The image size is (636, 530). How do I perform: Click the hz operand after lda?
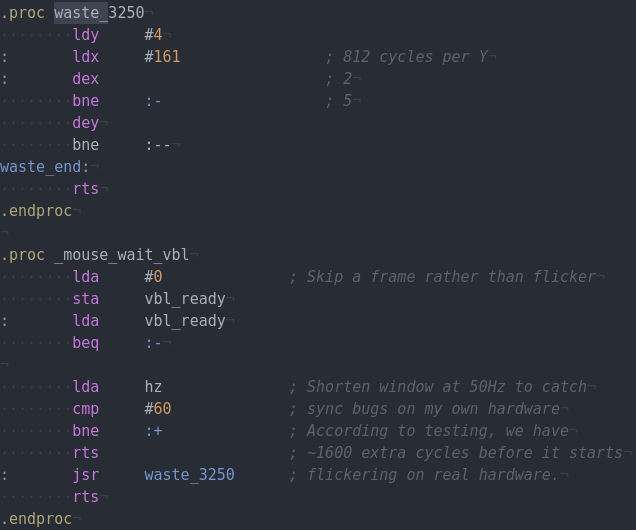point(153,386)
